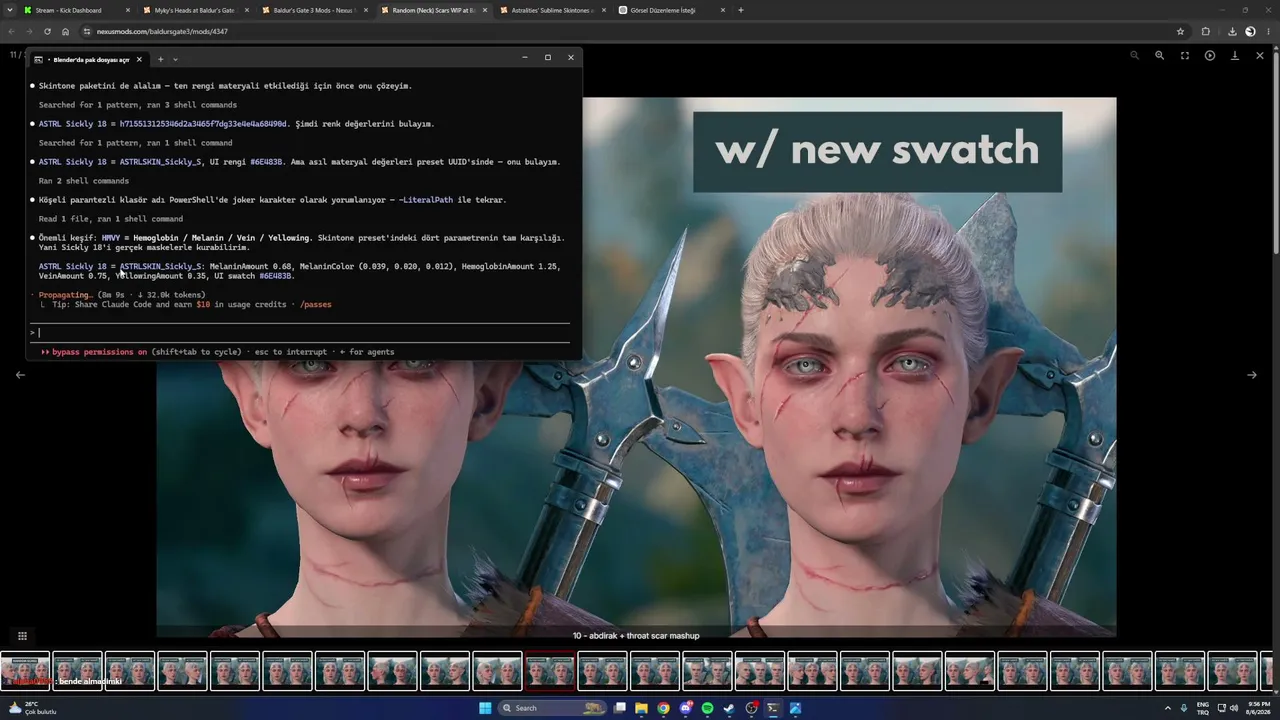Reload the nexusmods page

(47, 31)
